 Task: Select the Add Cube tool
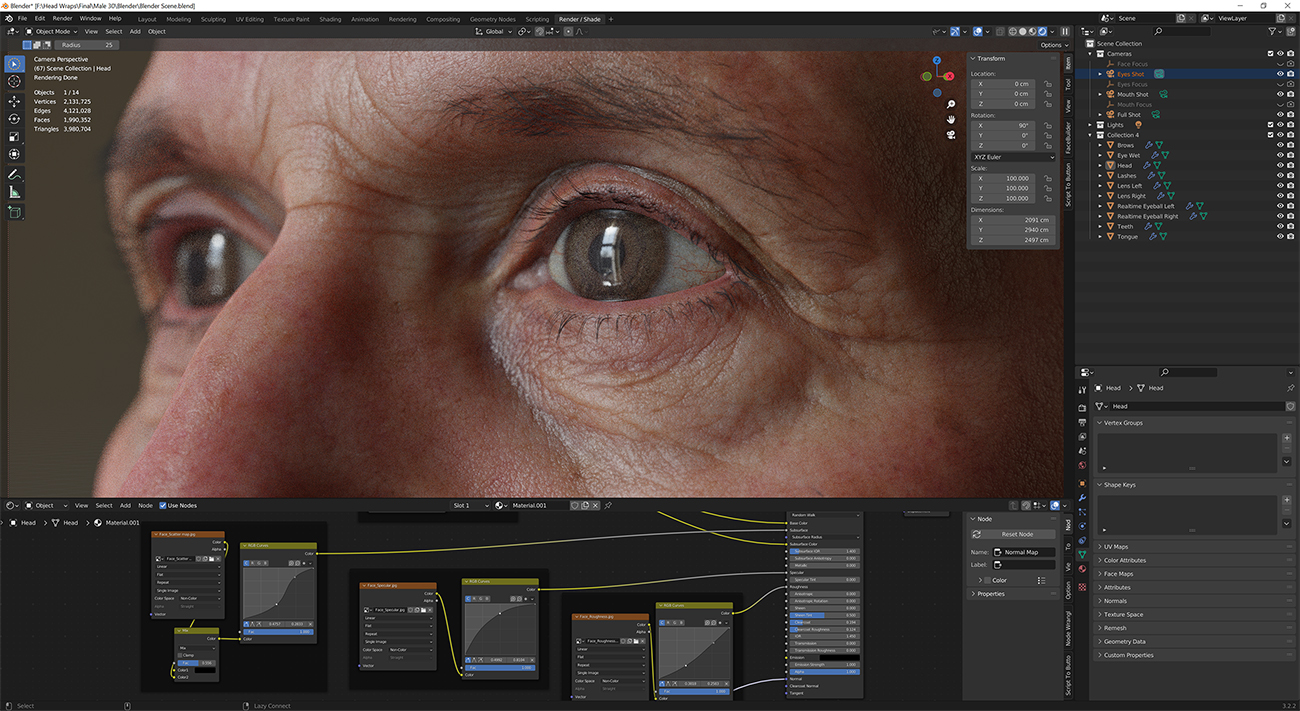click(14, 212)
